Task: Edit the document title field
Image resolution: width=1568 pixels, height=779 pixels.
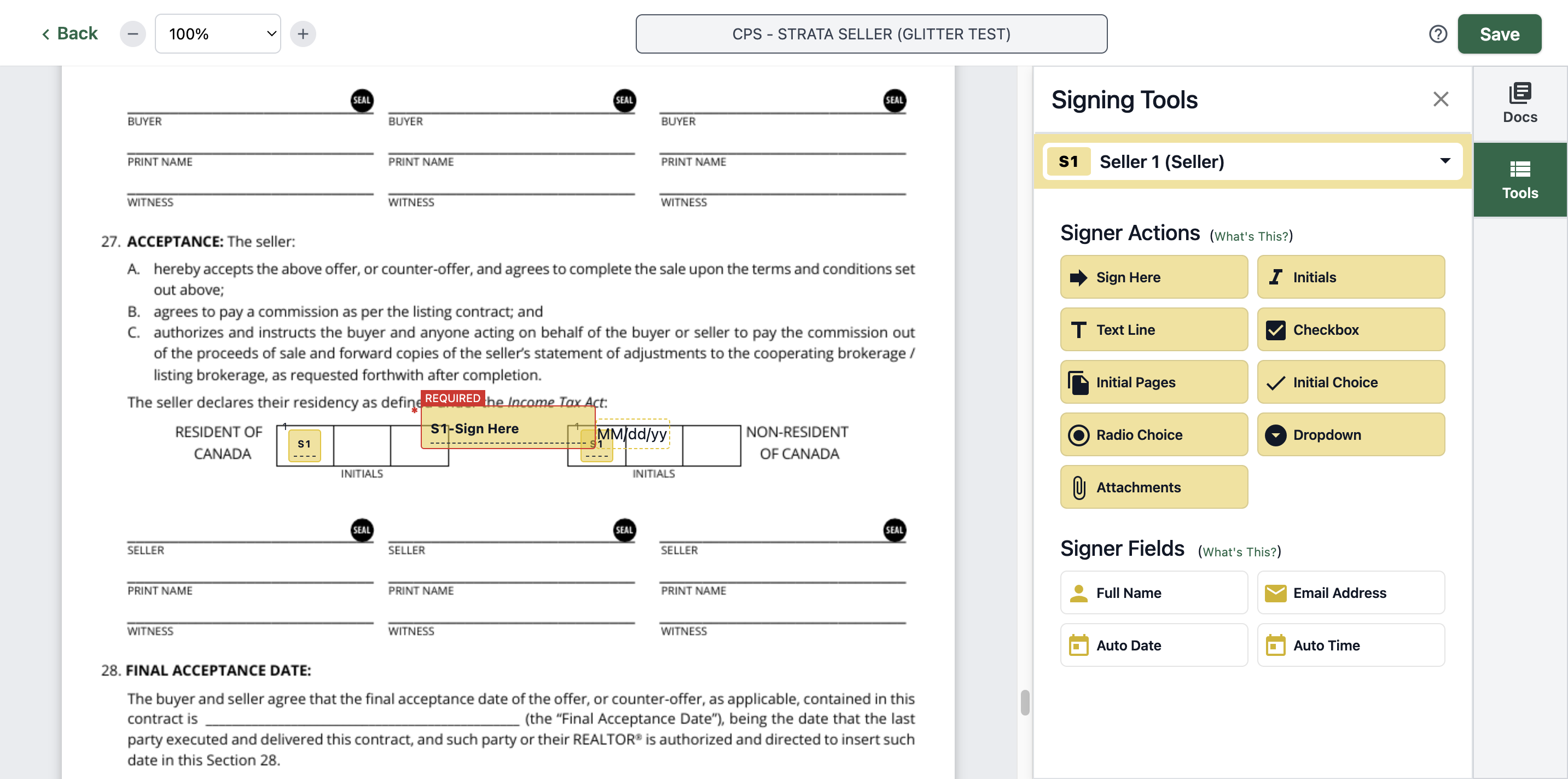Action: click(871, 33)
